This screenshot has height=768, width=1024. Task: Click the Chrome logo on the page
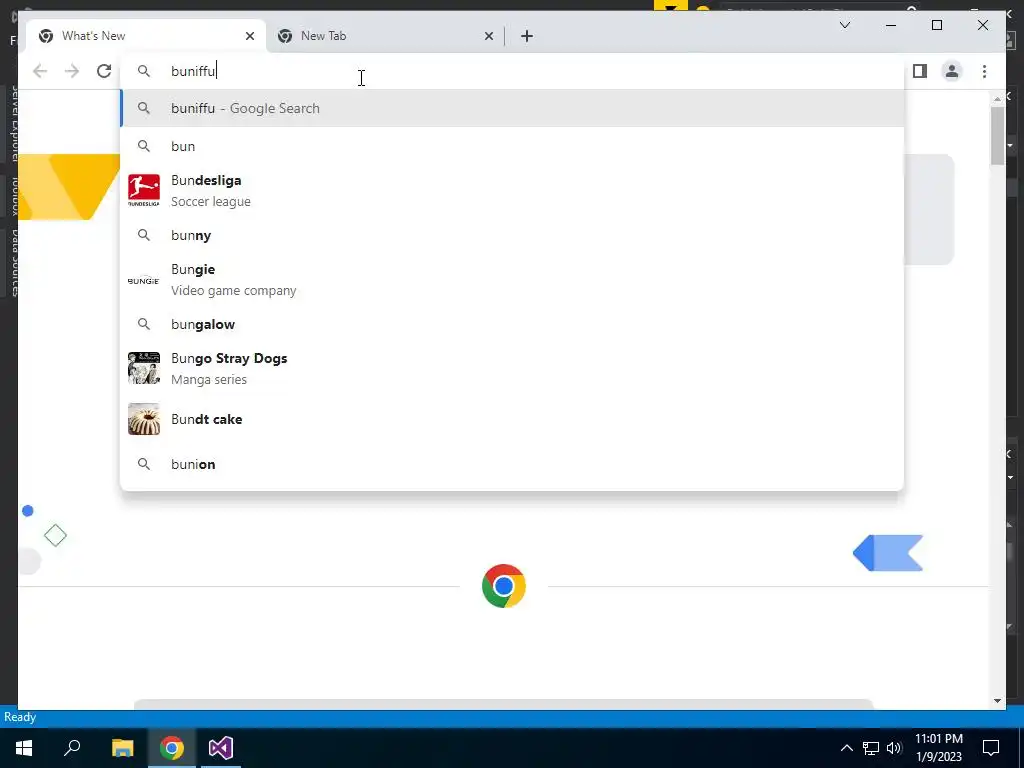pyautogui.click(x=504, y=586)
